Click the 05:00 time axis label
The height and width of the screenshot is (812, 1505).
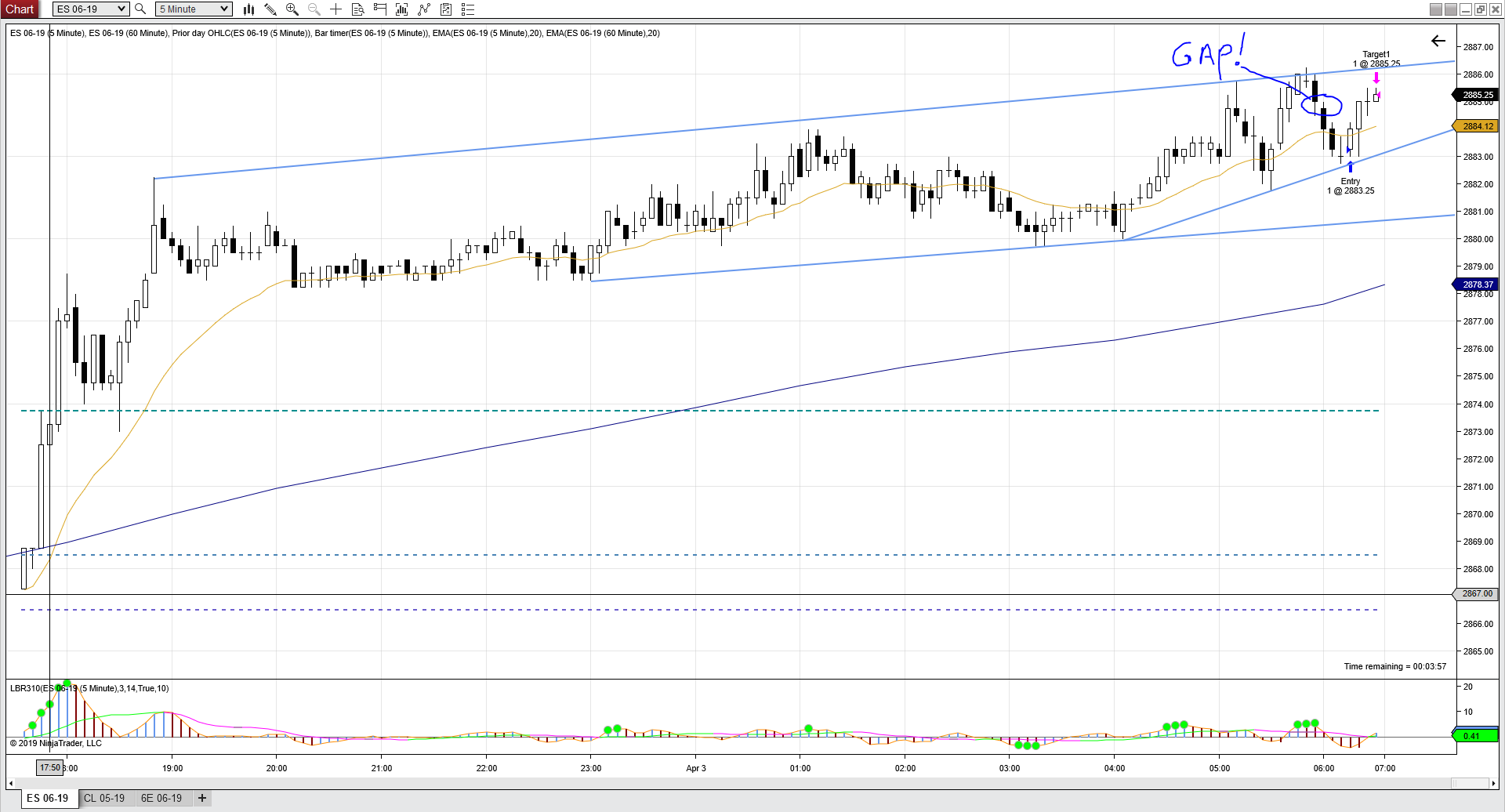pos(1220,768)
